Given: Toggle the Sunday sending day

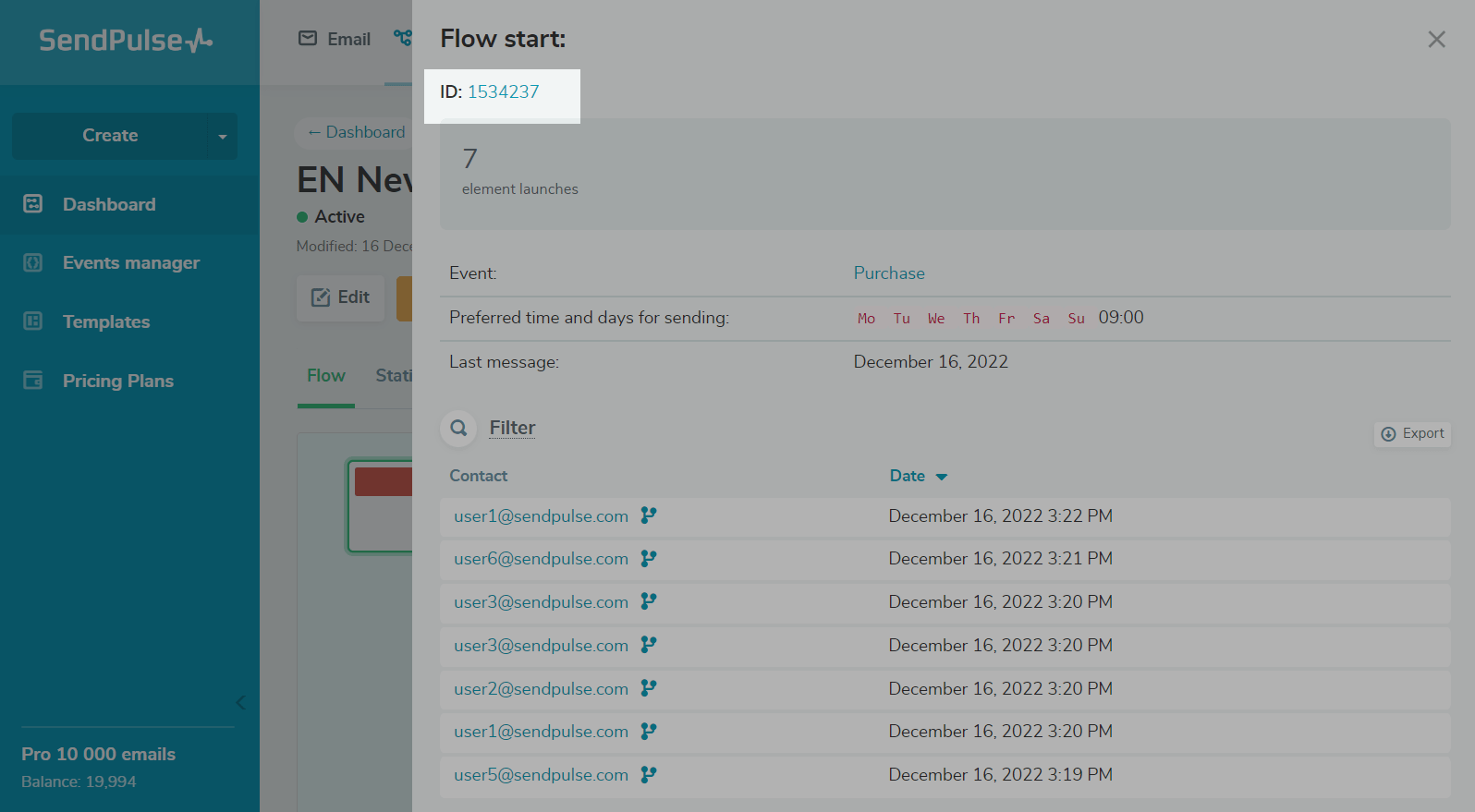Looking at the screenshot, I should 1076,319.
